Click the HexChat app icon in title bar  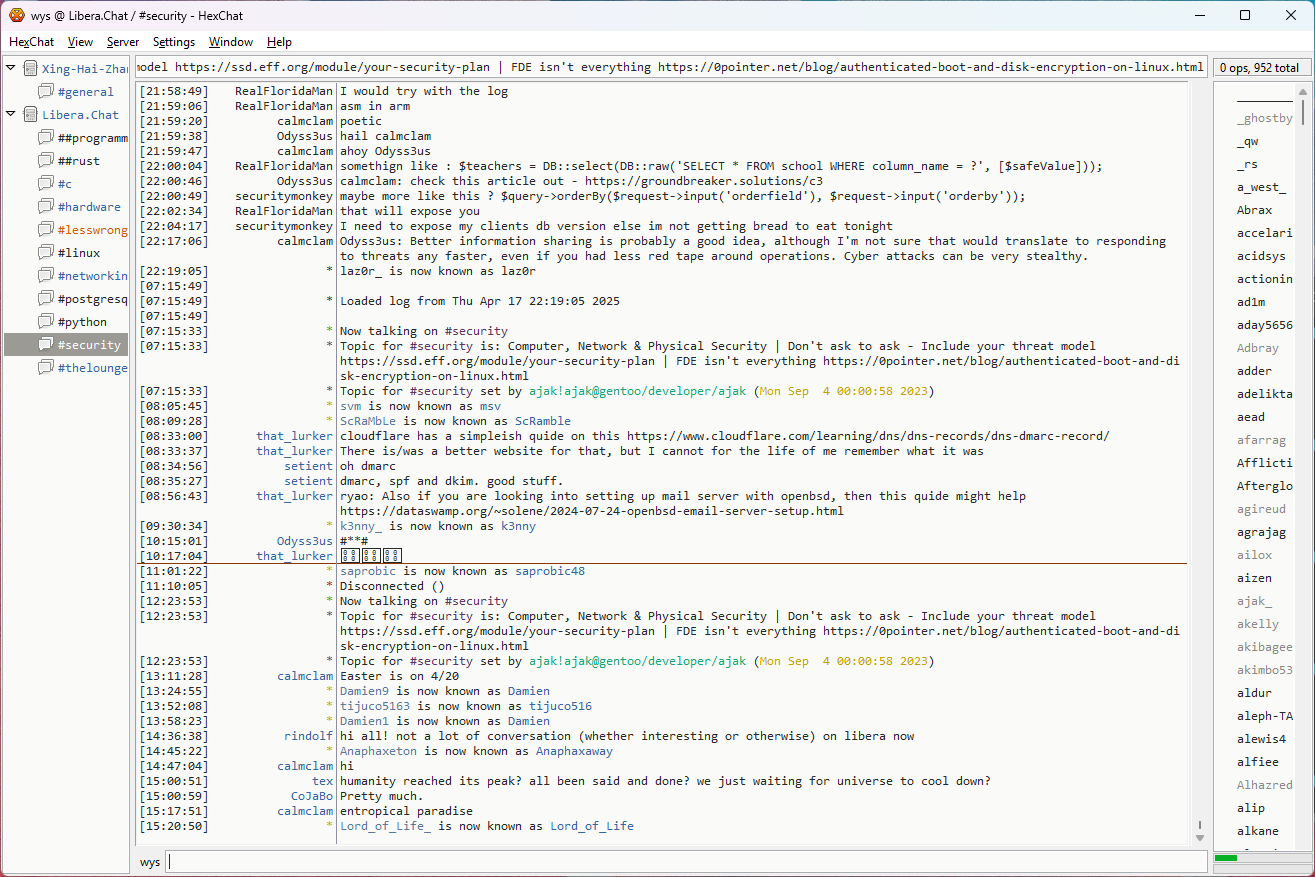(17, 15)
